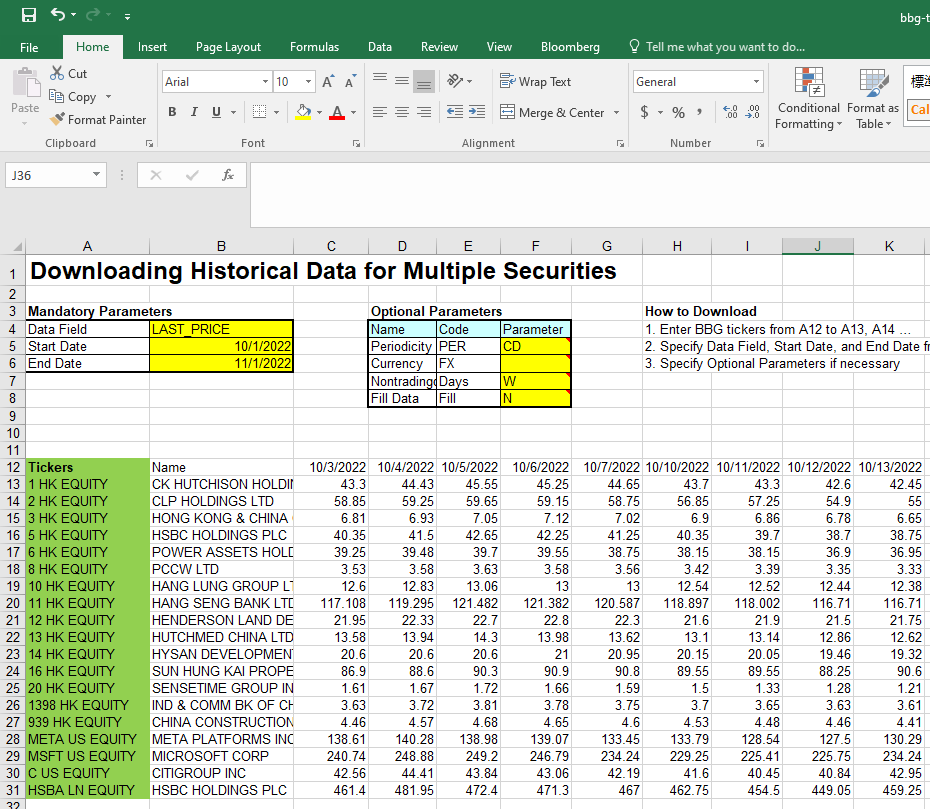Viewport: 930px width, 809px height.
Task: Click the Format as Table button
Action: (x=873, y=99)
